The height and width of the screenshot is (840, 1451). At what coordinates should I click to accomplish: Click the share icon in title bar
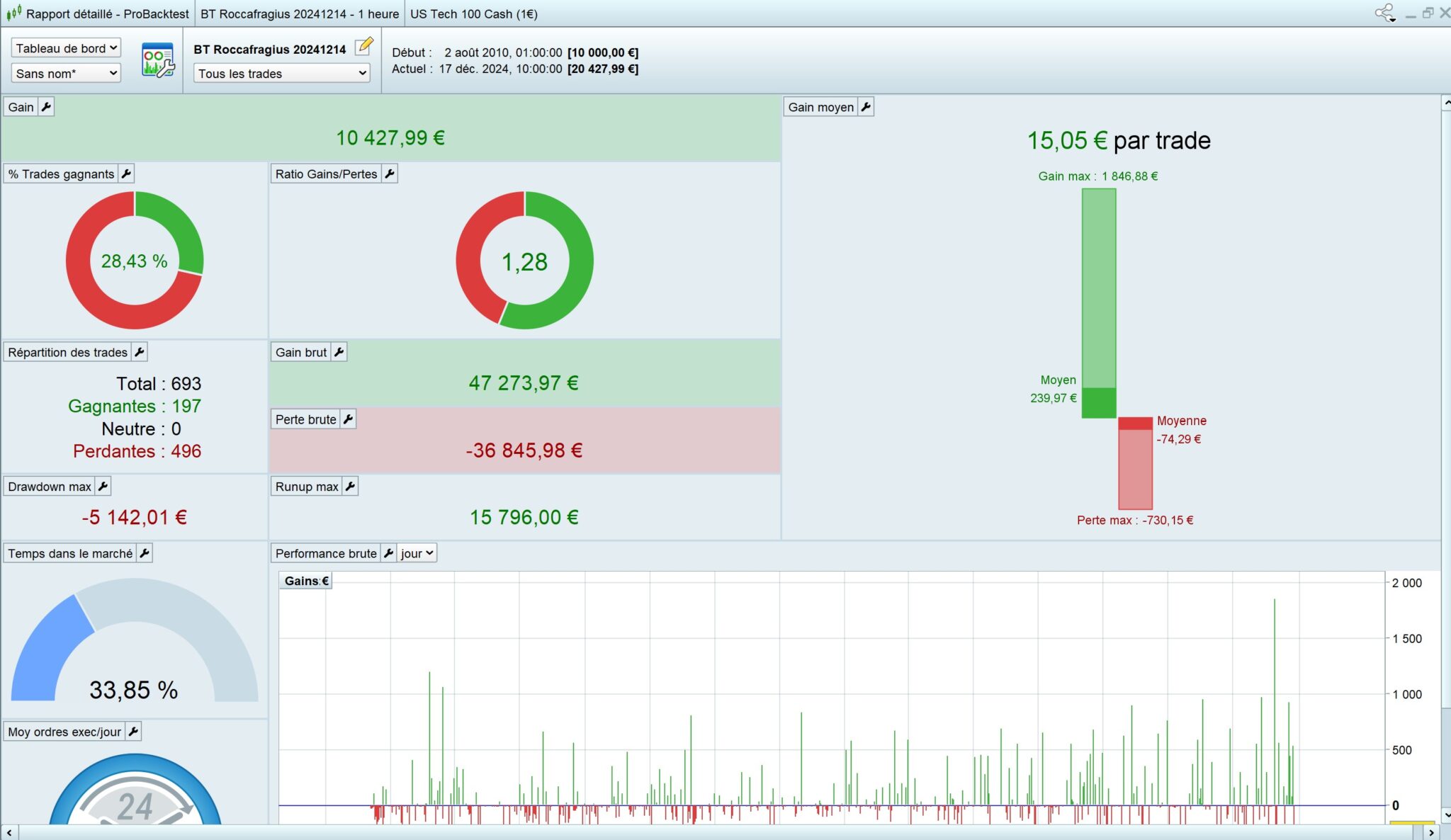pos(1384,13)
